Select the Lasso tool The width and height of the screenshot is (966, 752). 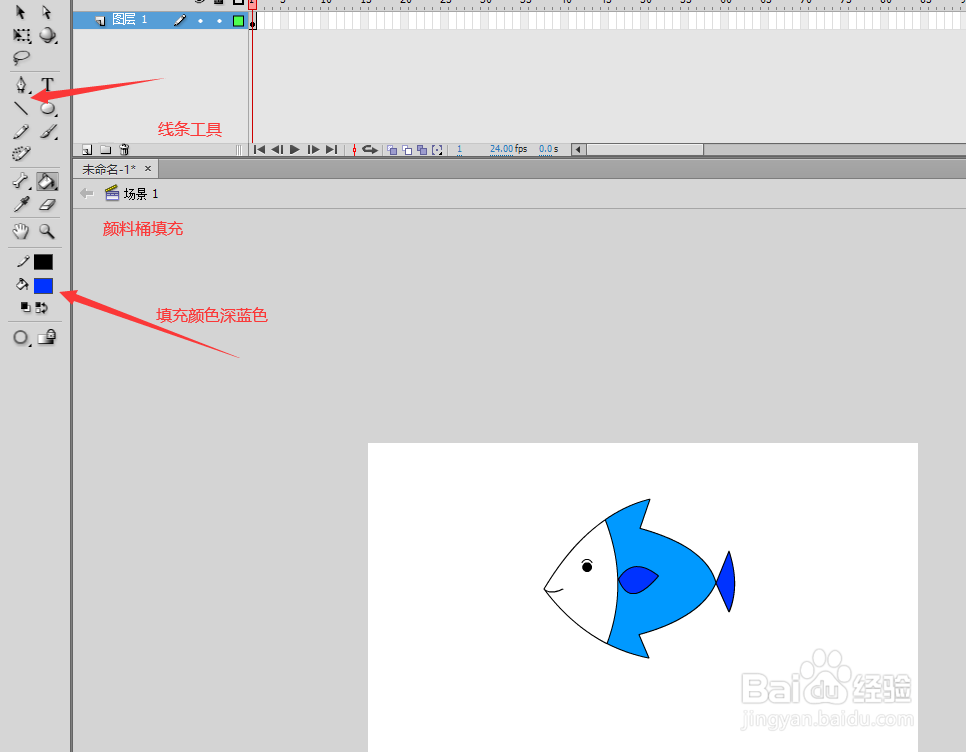tap(20, 57)
